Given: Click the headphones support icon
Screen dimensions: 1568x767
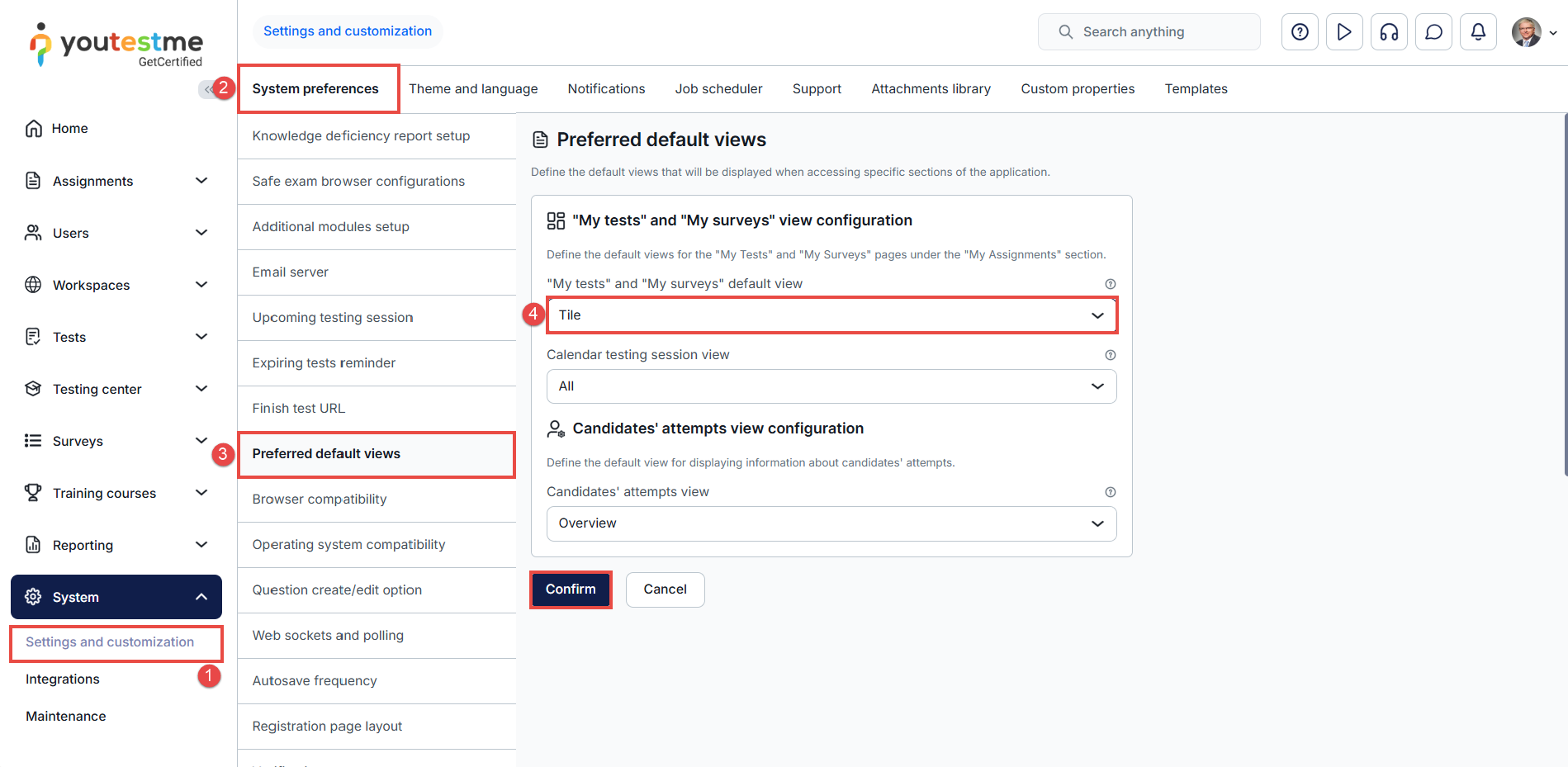Looking at the screenshot, I should [x=1389, y=32].
